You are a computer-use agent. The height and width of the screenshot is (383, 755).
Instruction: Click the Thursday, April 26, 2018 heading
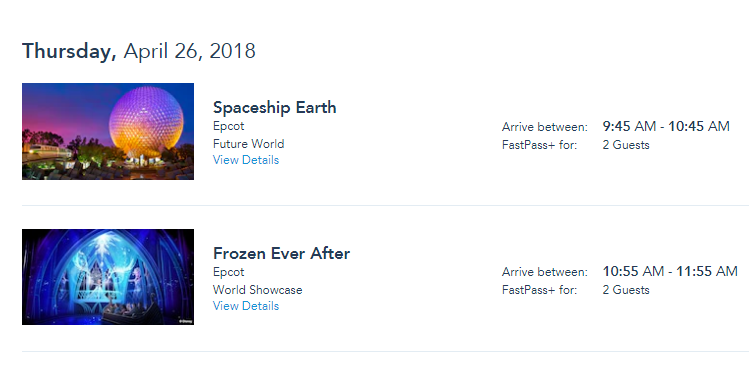139,51
